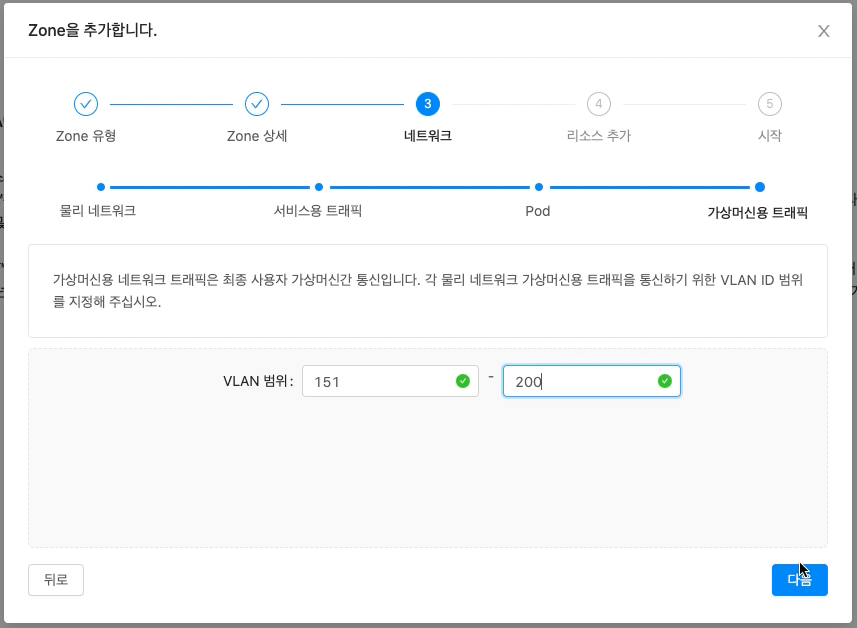The width and height of the screenshot is (857, 628).
Task: Click the checkmark icon on Zone 유형 step
Action: pyautogui.click(x=85, y=103)
